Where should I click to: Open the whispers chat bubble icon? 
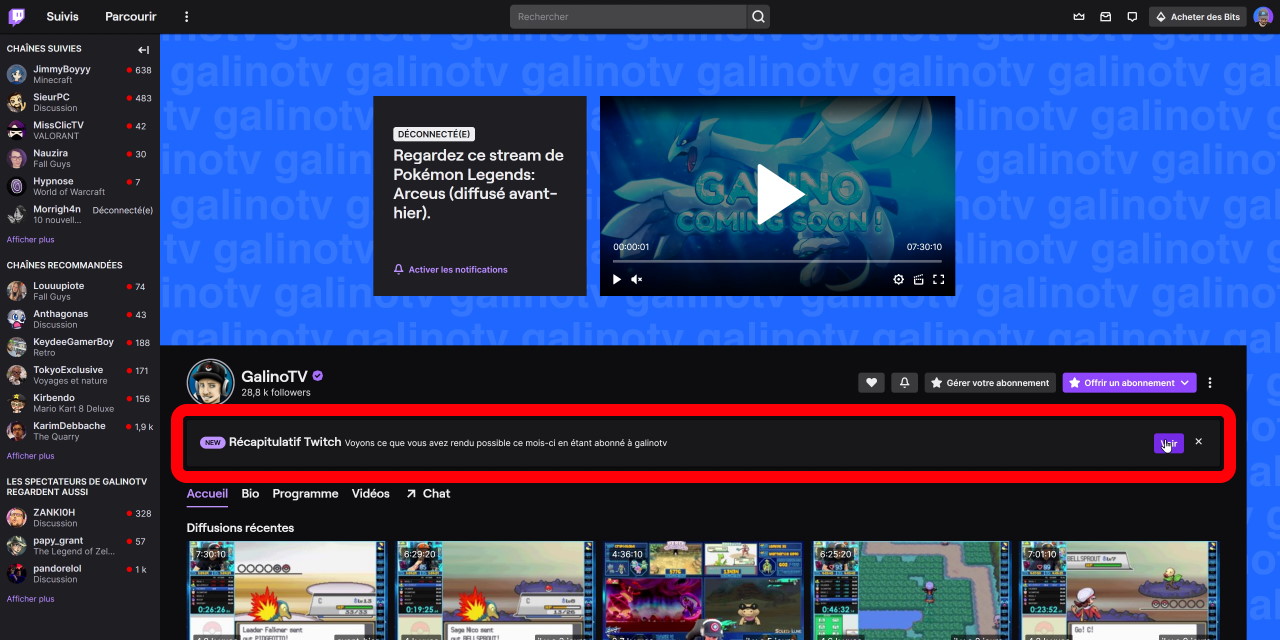(x=1132, y=17)
